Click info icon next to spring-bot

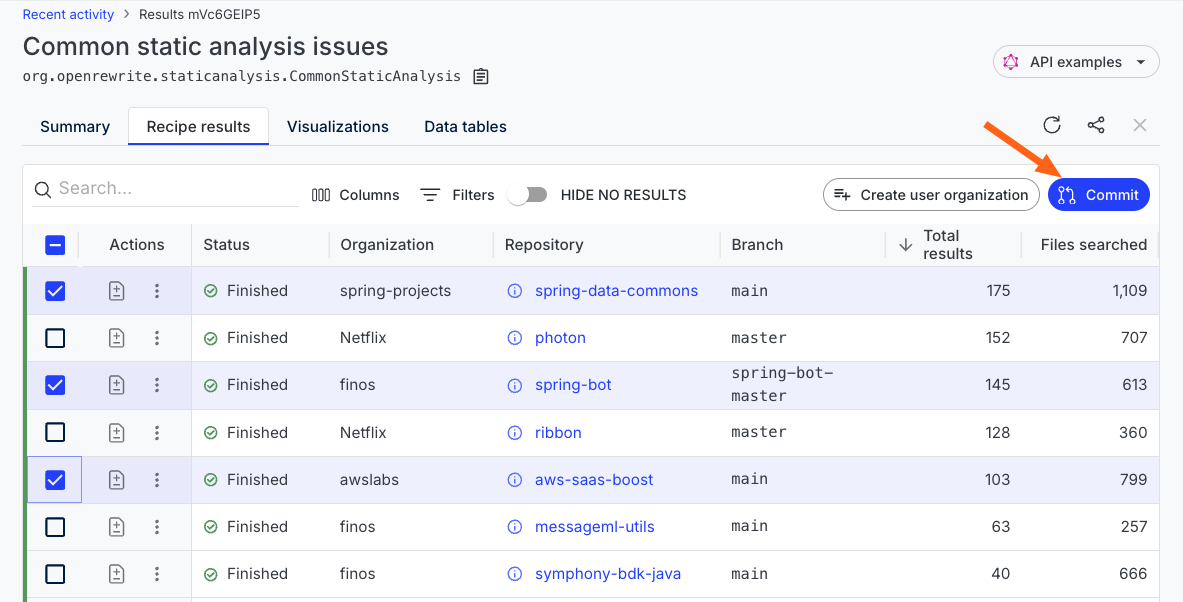click(515, 385)
